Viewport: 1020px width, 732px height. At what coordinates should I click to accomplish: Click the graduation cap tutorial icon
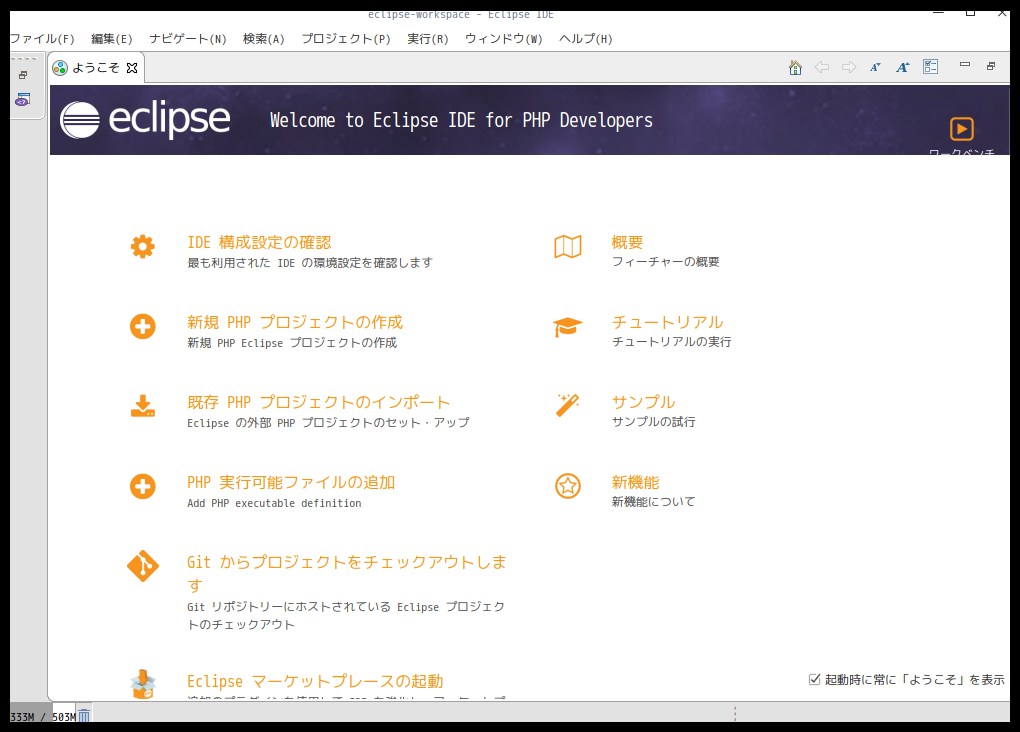567,327
